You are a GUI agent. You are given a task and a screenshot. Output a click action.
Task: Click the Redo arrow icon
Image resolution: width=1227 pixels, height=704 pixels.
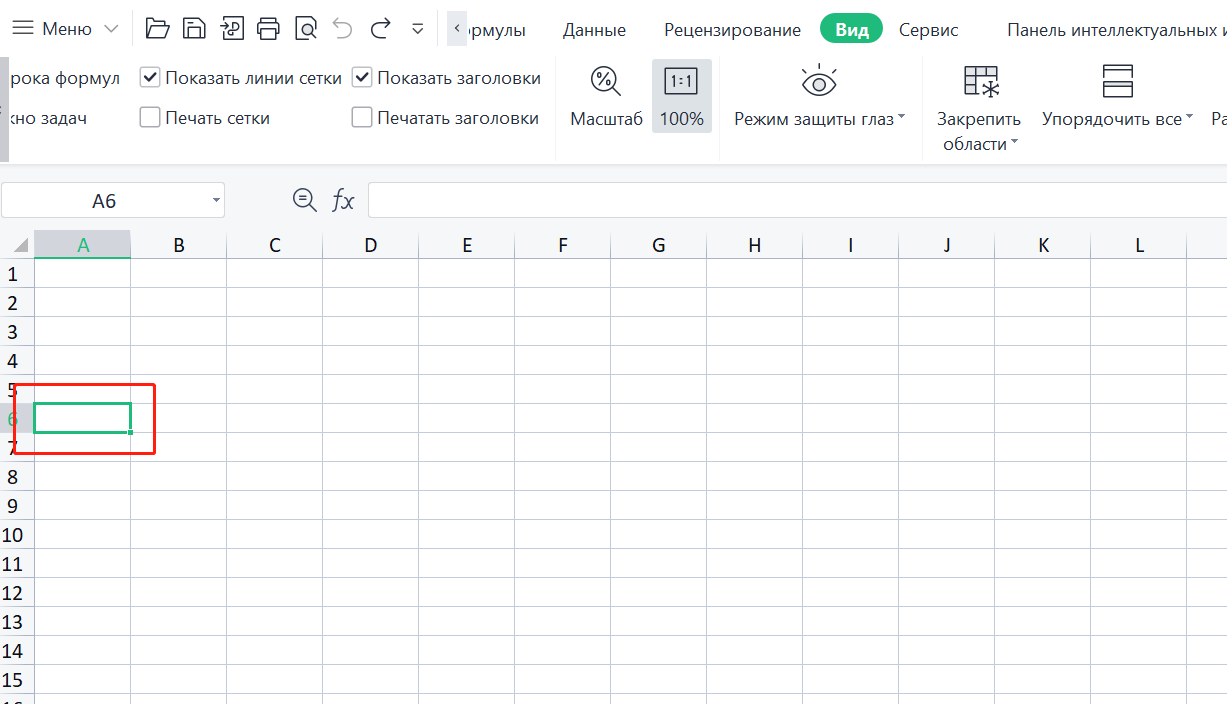380,28
